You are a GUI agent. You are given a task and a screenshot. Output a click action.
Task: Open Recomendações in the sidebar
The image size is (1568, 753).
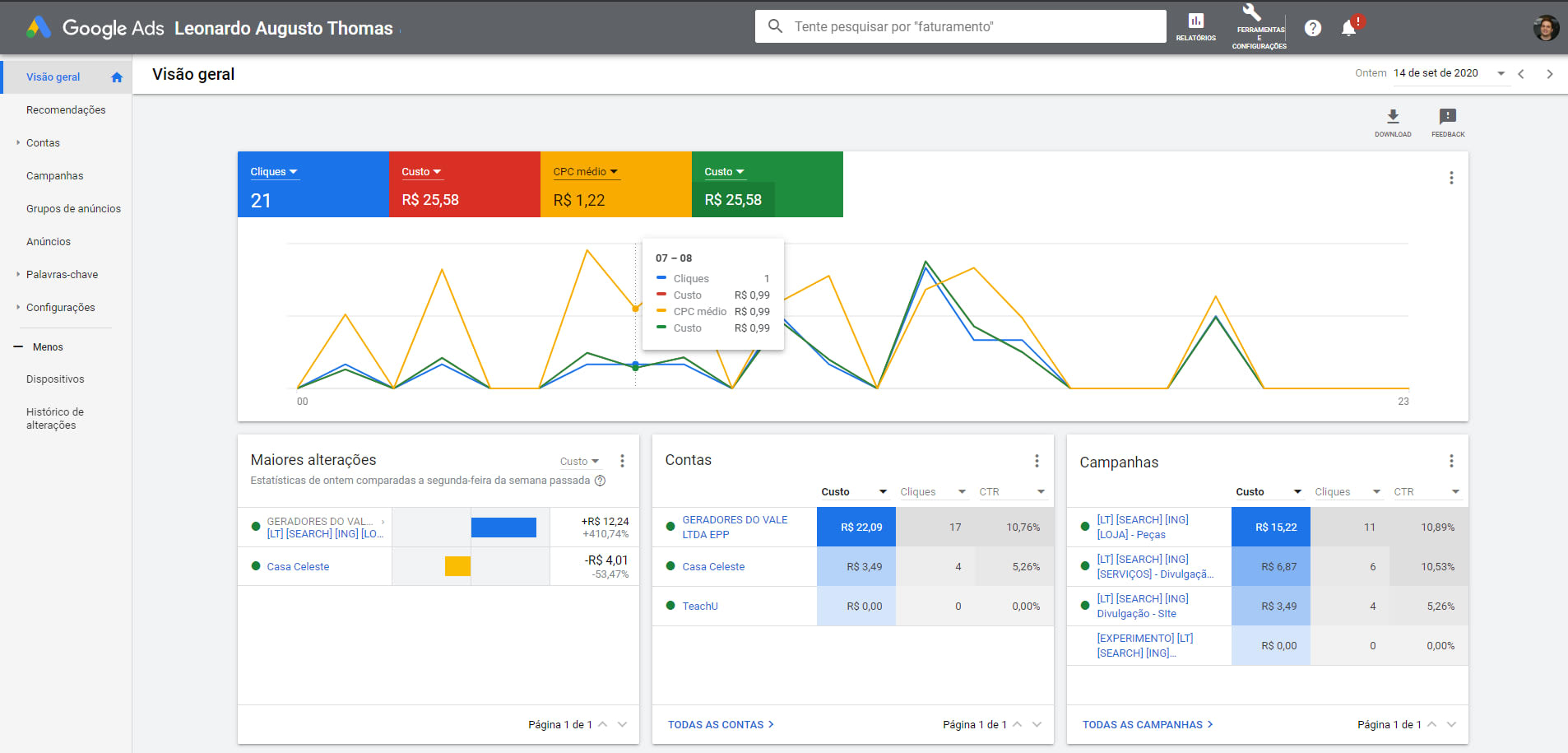66,110
